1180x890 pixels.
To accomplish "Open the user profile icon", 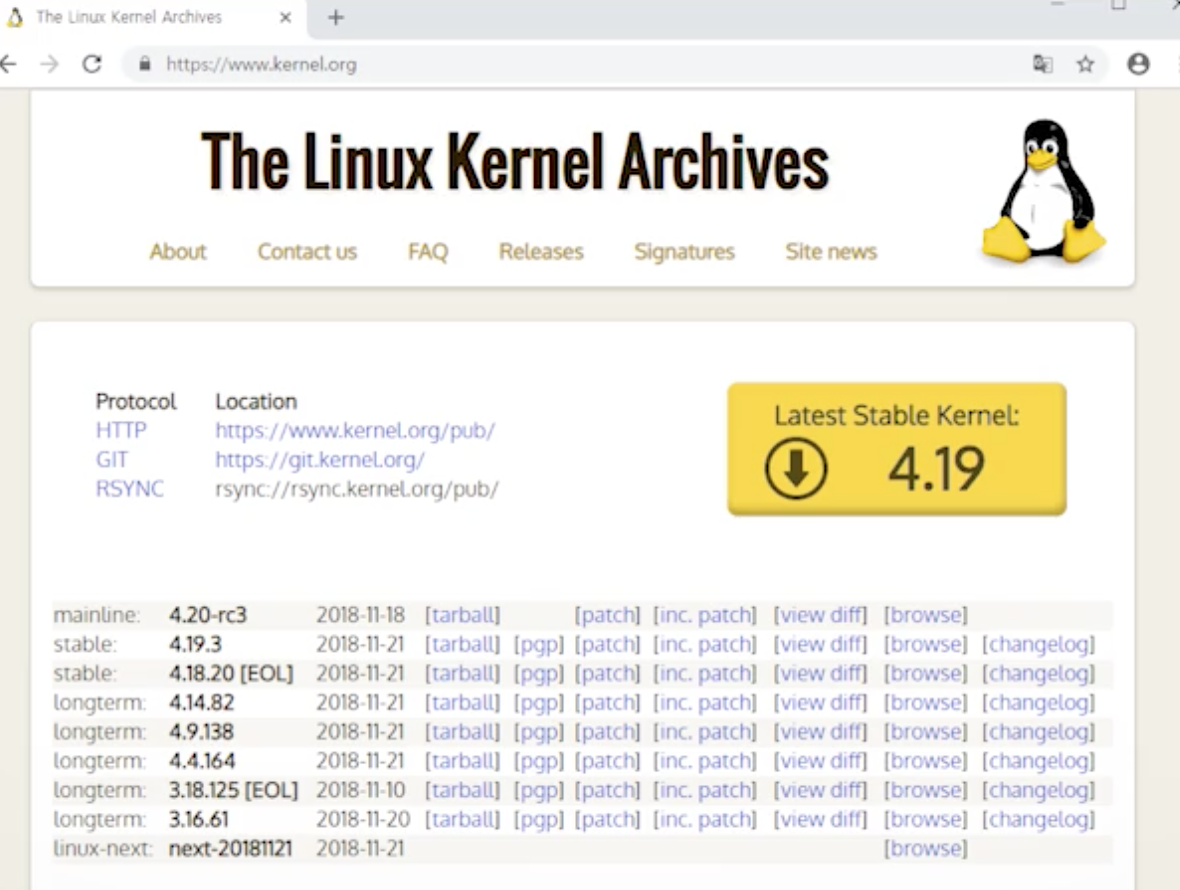I will pos(1139,65).
